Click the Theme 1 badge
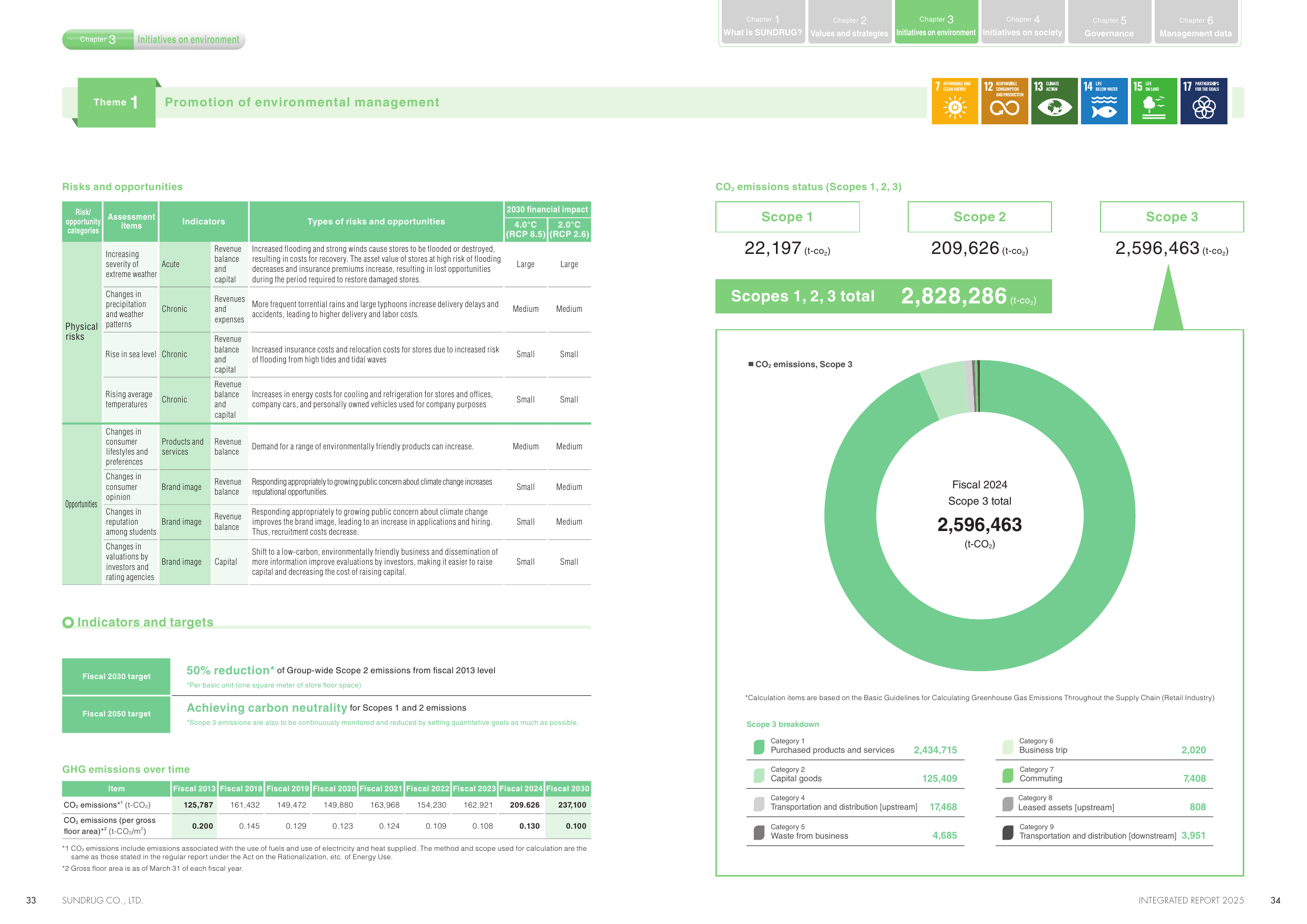The image size is (1307, 924). click(116, 103)
